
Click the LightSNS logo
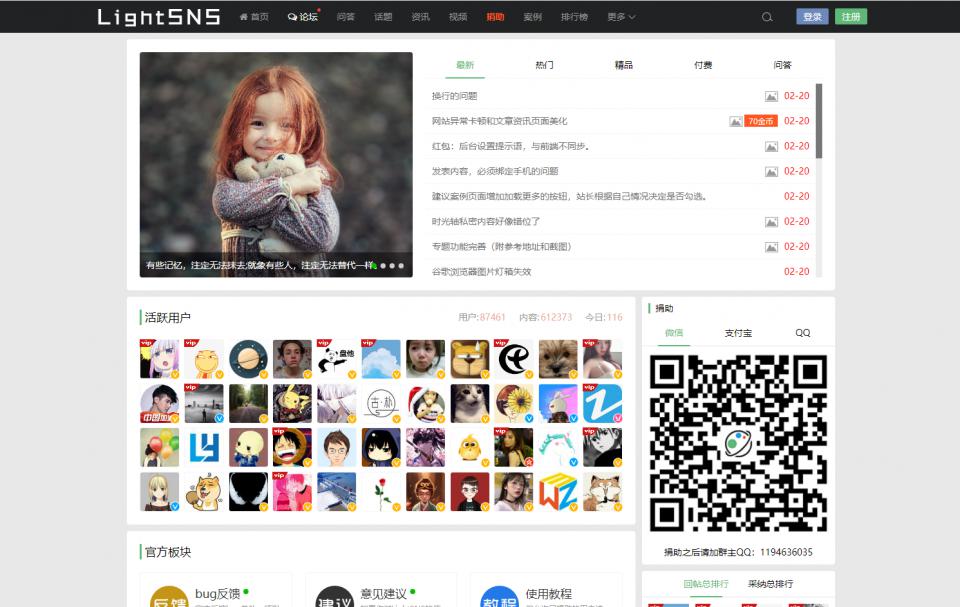click(x=159, y=17)
